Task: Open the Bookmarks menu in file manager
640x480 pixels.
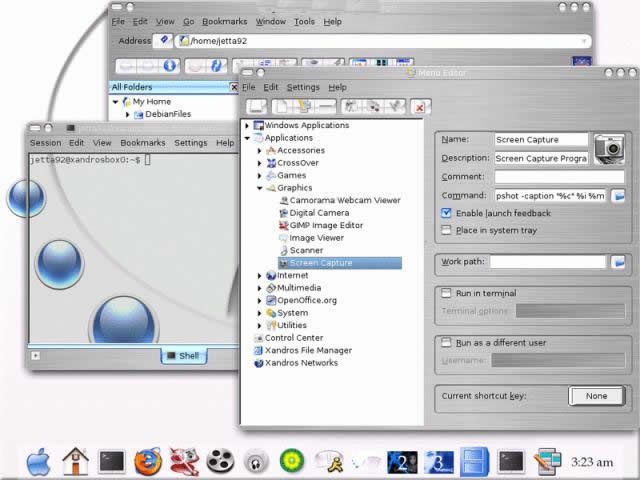Action: (x=224, y=22)
